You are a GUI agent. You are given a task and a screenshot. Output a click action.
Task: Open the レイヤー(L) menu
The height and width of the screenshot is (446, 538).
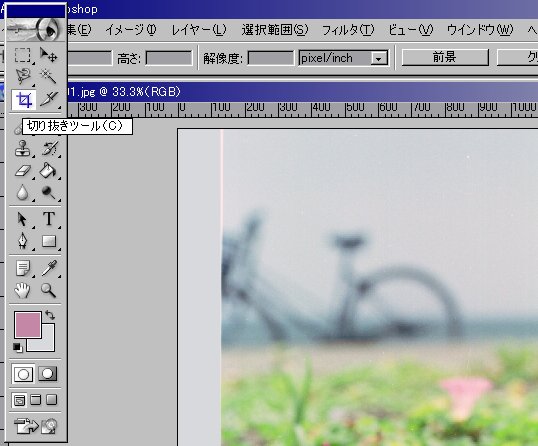(x=199, y=30)
